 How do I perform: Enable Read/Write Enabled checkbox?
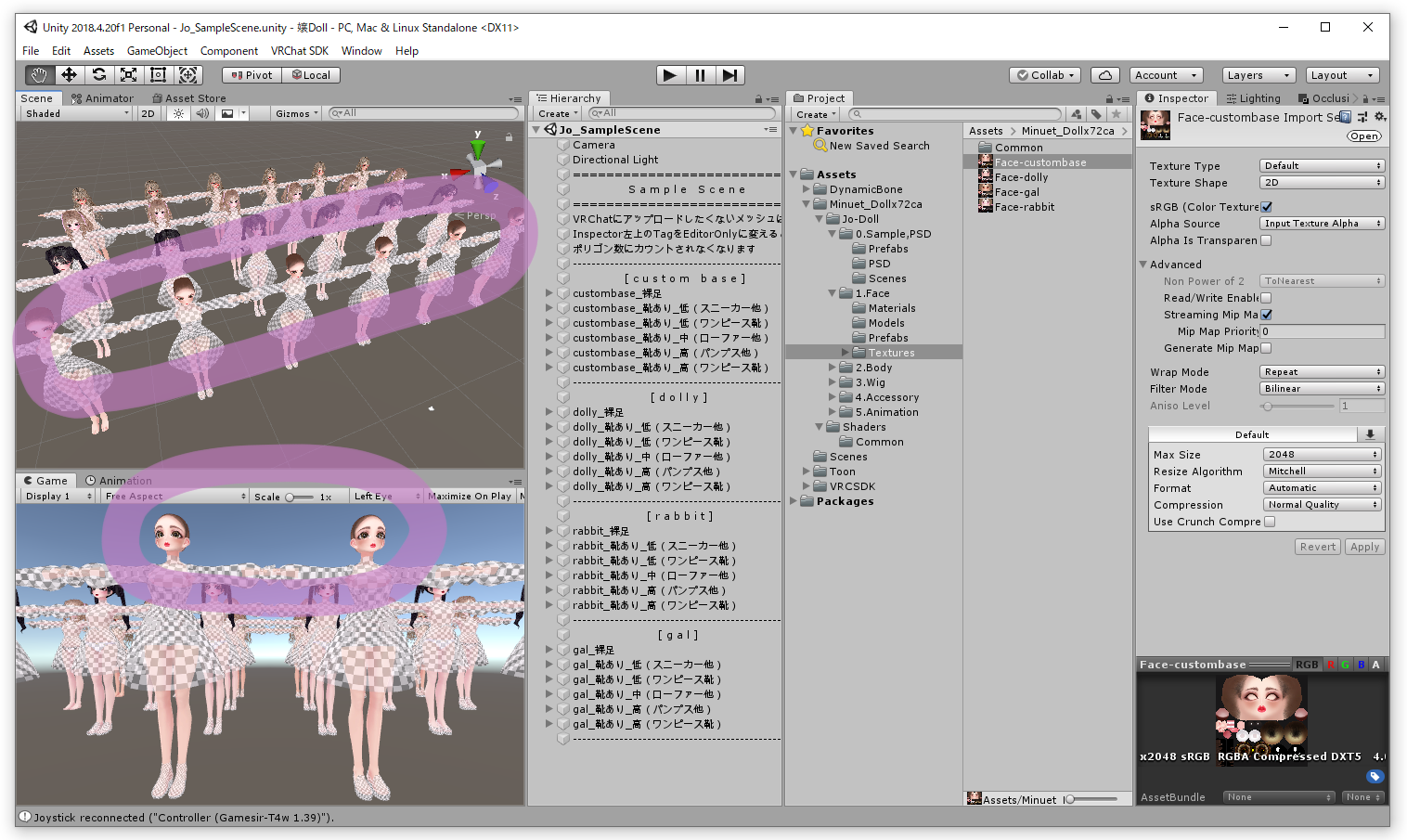click(x=1266, y=298)
